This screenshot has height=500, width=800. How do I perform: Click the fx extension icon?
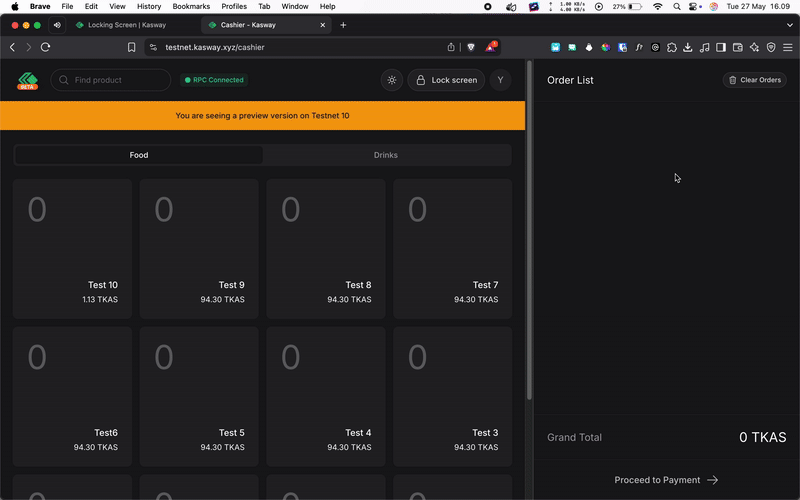pyautogui.click(x=639, y=47)
